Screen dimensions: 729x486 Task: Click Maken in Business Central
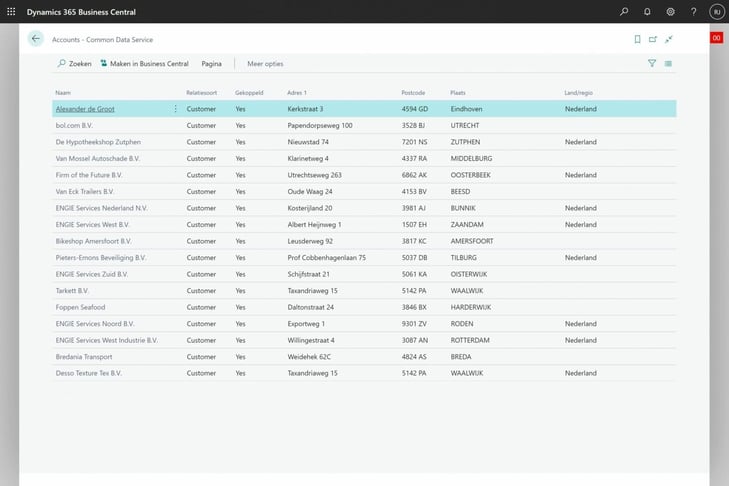145,64
